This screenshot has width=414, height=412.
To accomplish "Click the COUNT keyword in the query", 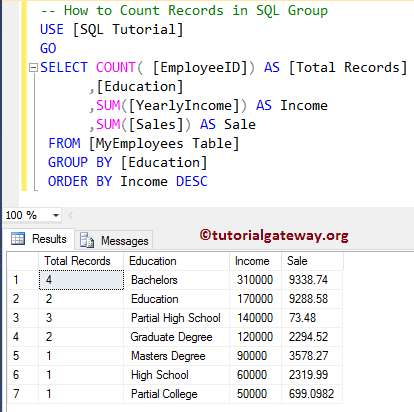I will 116,67.
